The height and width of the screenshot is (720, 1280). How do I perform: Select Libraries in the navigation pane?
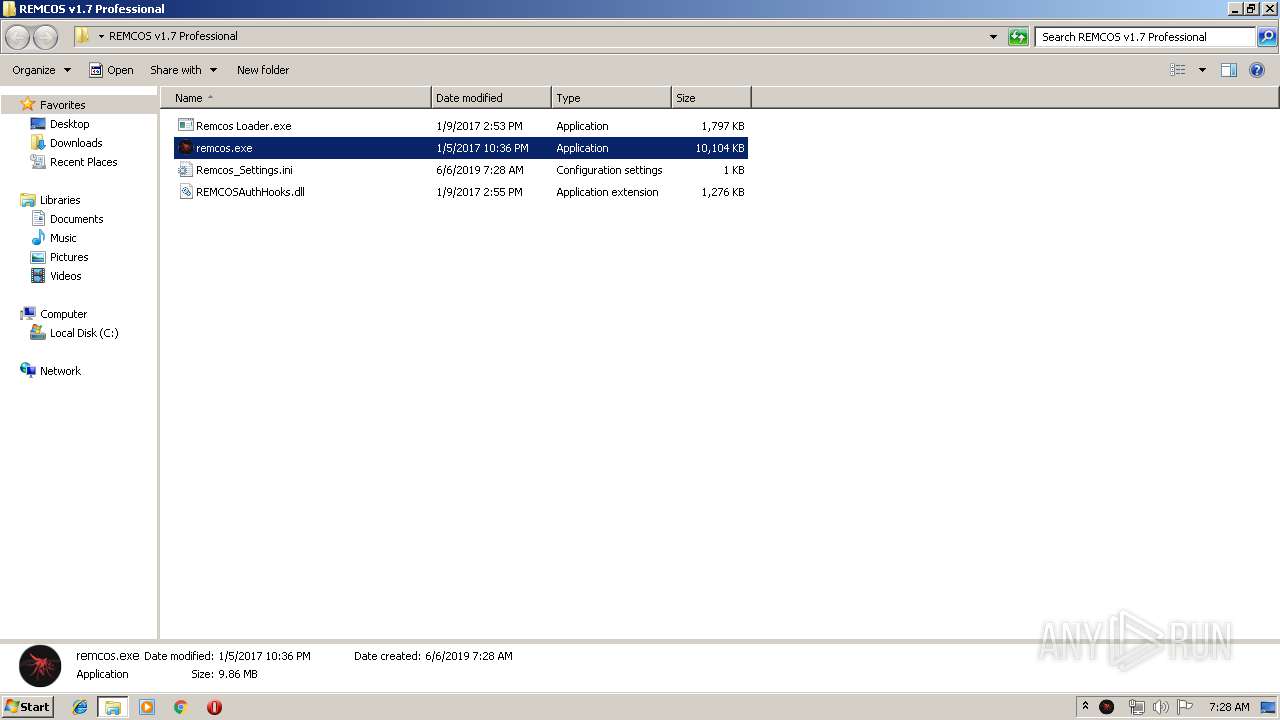click(x=60, y=200)
